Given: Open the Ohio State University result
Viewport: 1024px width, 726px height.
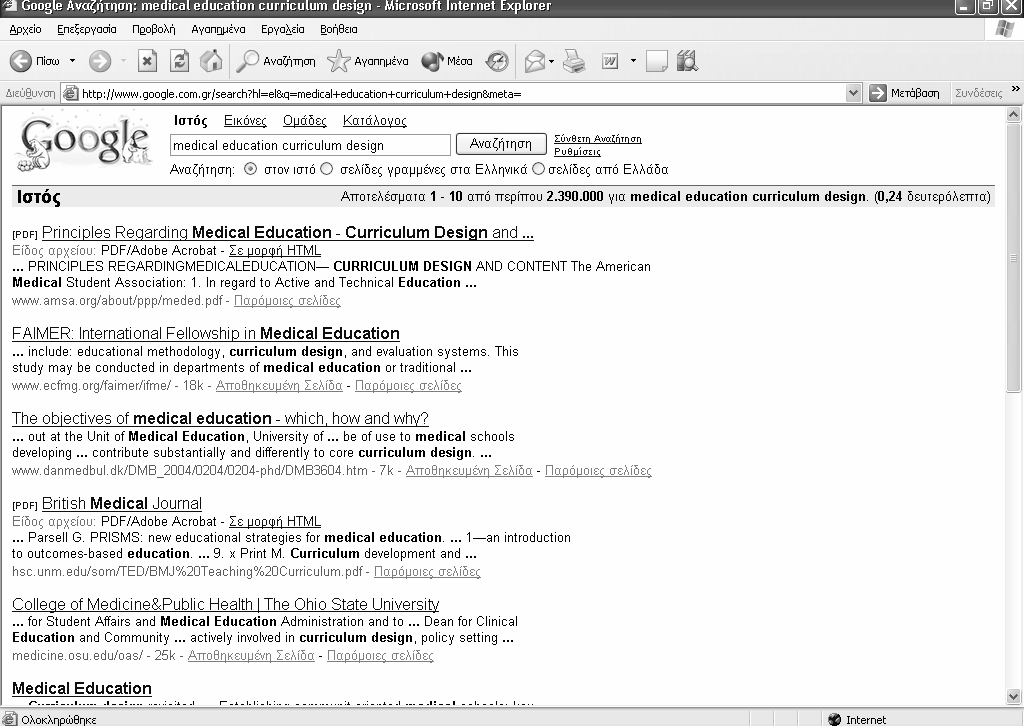Looking at the screenshot, I should 225,605.
